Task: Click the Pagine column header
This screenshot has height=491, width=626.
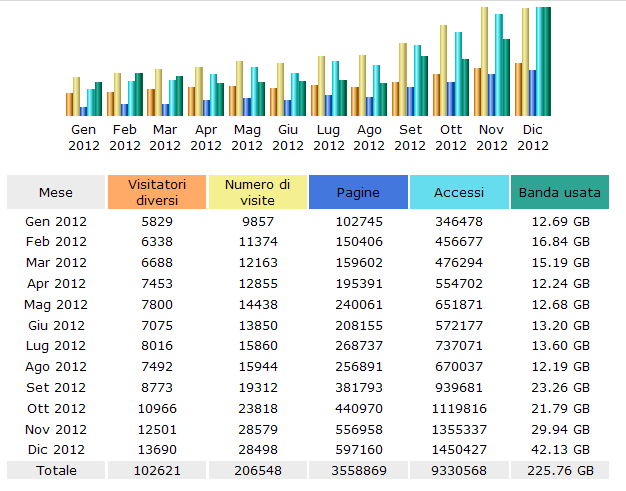Action: pos(359,192)
